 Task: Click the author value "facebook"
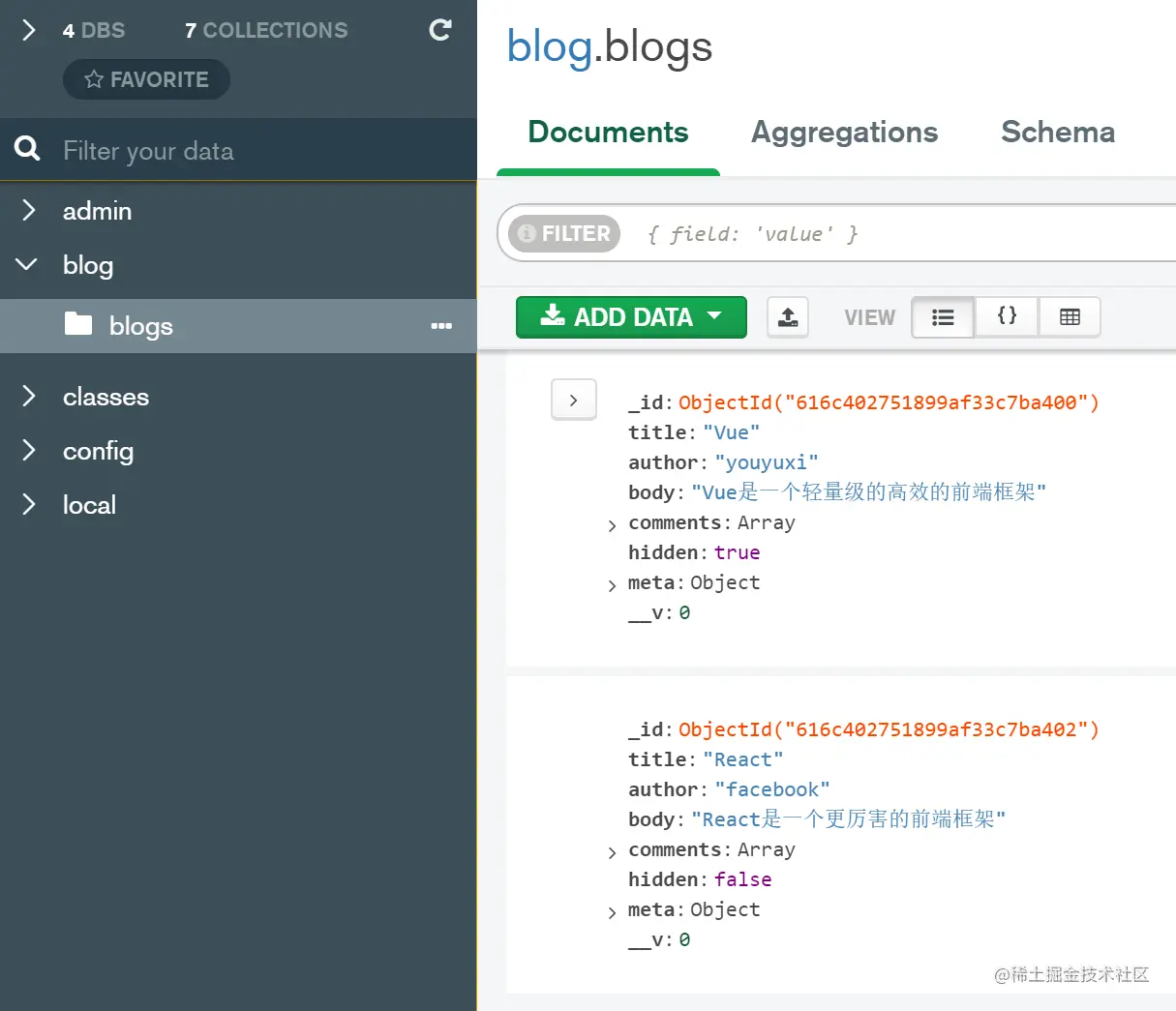[771, 789]
